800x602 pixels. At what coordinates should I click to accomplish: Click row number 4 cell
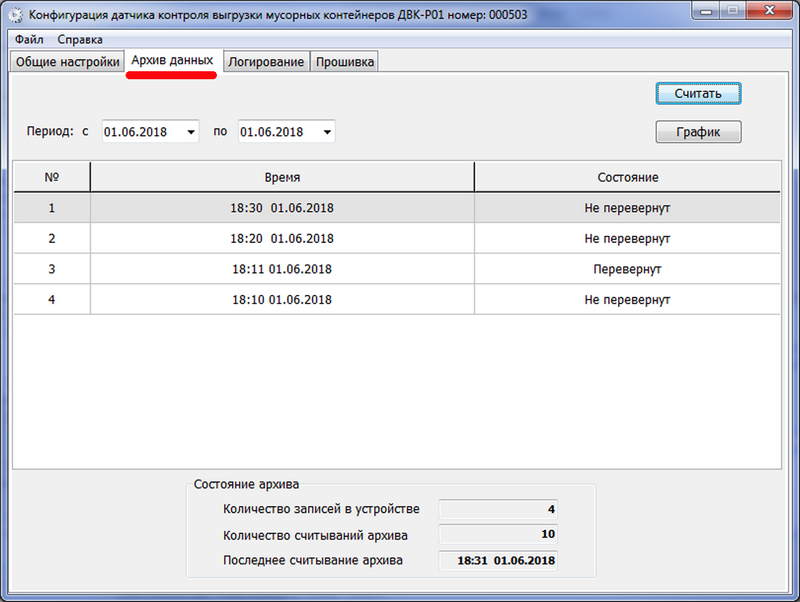point(52,299)
